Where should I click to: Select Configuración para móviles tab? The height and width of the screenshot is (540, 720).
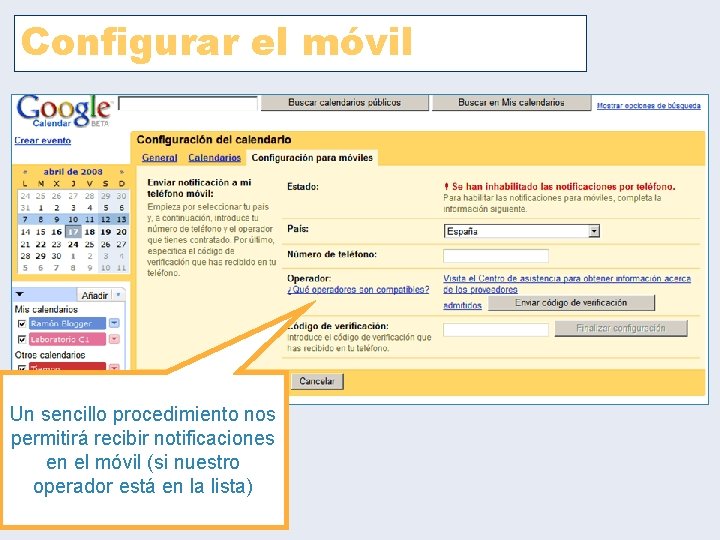[312, 158]
